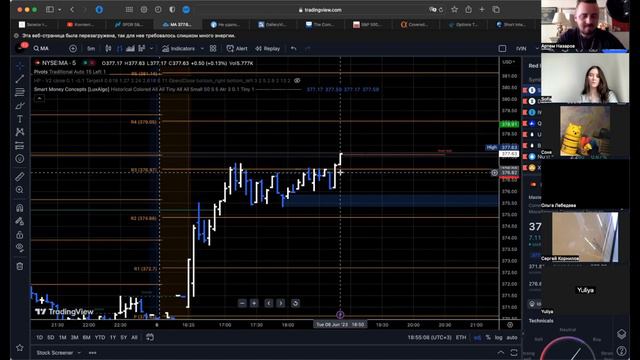640x360 pixels.
Task: Toggle stay in drawing mode
Action: [x=20, y=221]
